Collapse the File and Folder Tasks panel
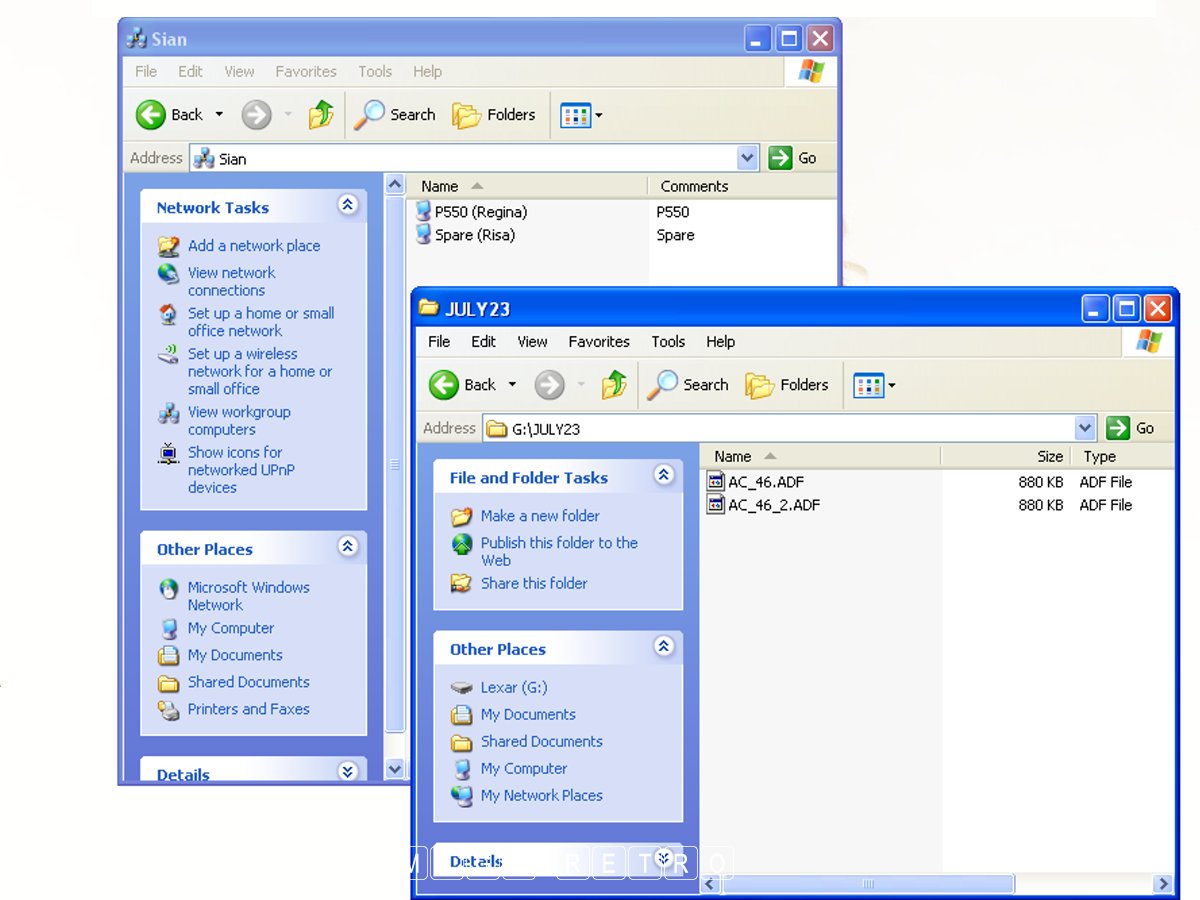The image size is (1200, 900). point(664,476)
